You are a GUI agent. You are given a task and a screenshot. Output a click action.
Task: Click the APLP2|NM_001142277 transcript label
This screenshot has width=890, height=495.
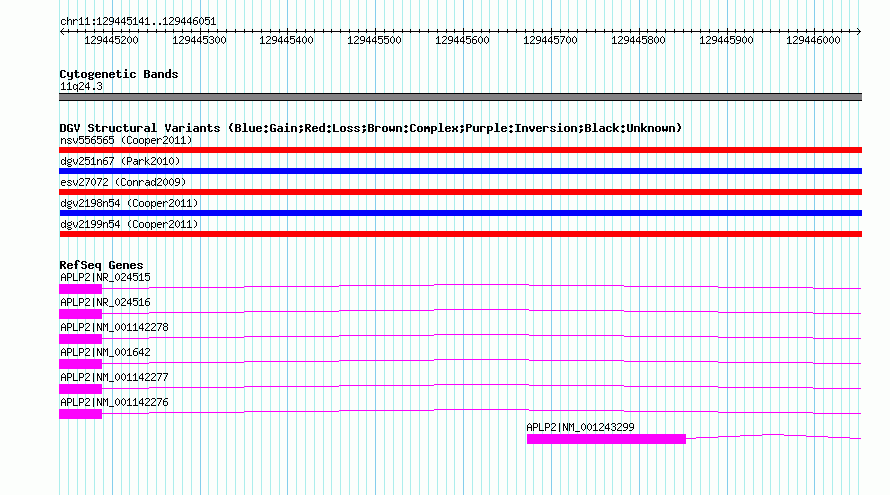(114, 377)
